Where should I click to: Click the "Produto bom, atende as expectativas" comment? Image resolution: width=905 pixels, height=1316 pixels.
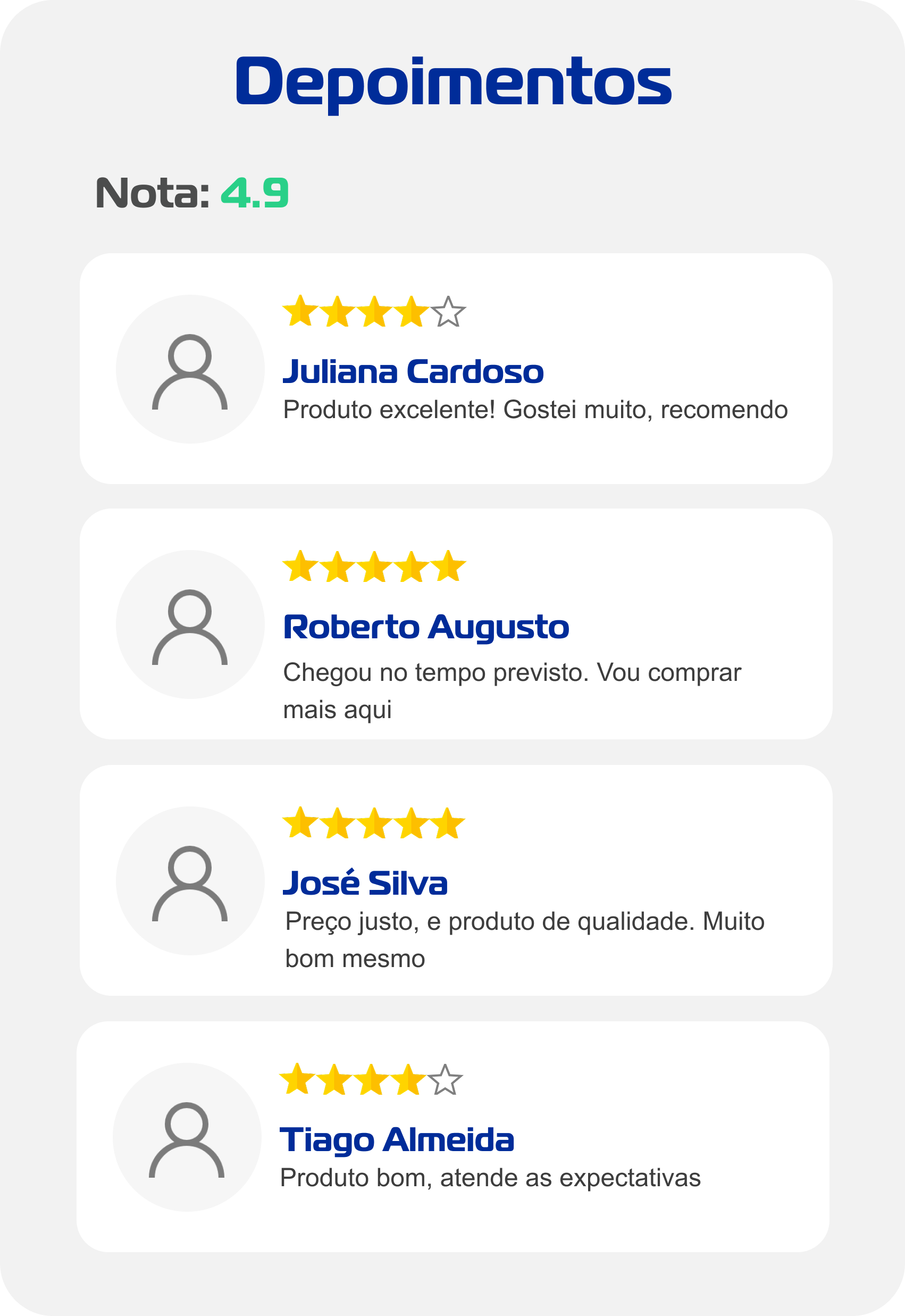[x=490, y=1178]
